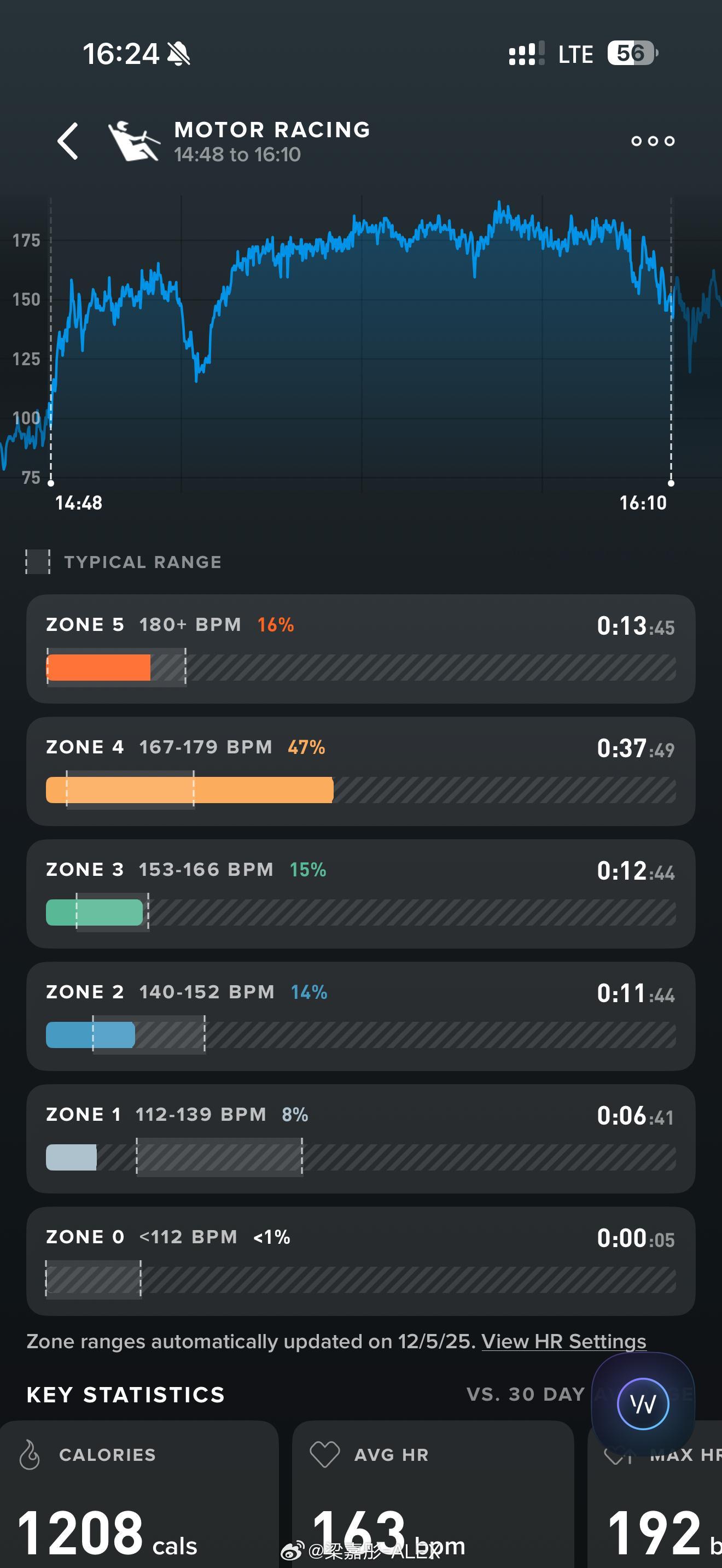Open the 1208 Calories statistics card

pyautogui.click(x=139, y=1497)
